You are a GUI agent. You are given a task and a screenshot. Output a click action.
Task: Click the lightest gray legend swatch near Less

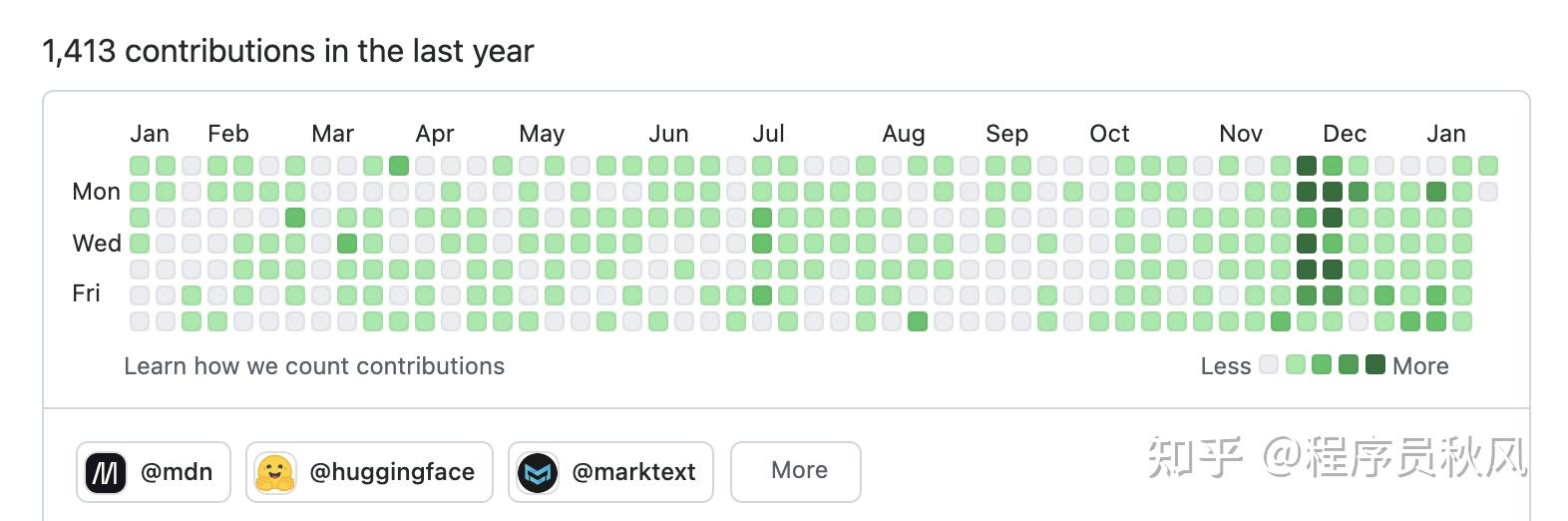tap(1269, 364)
